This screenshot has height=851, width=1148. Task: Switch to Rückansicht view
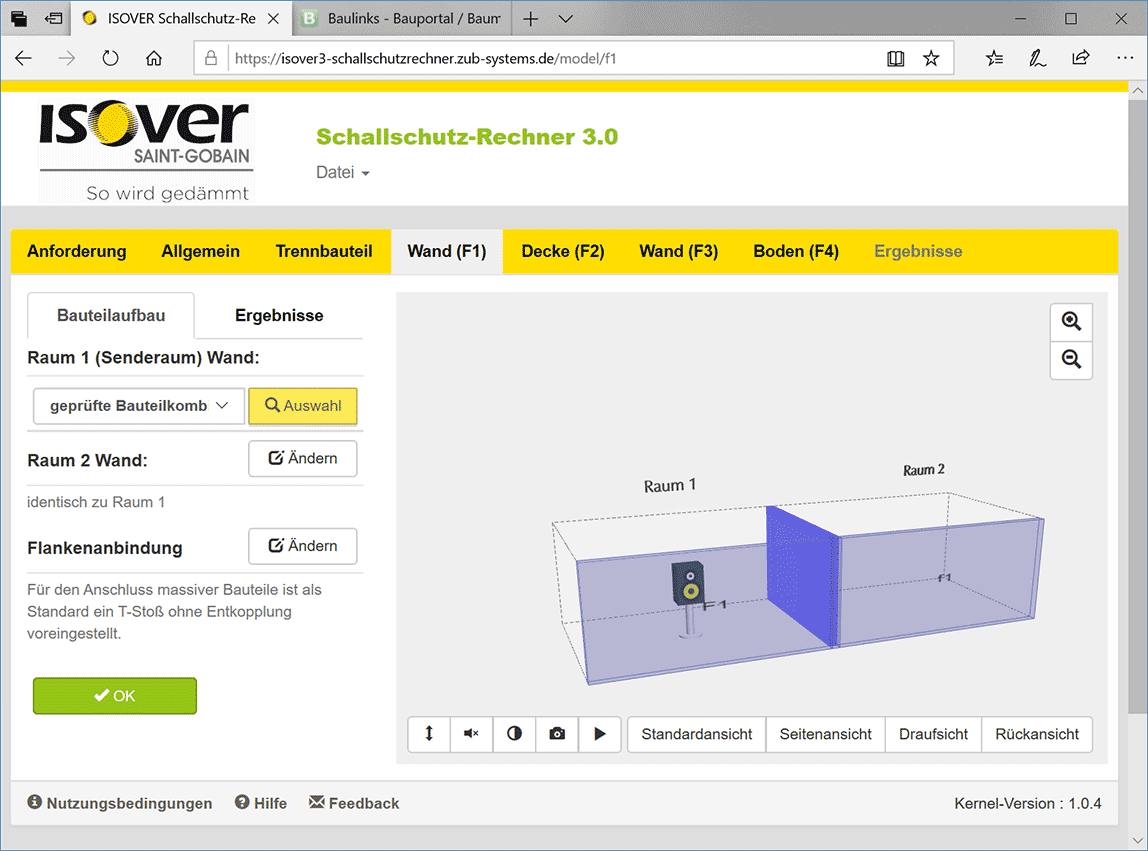click(x=1037, y=734)
